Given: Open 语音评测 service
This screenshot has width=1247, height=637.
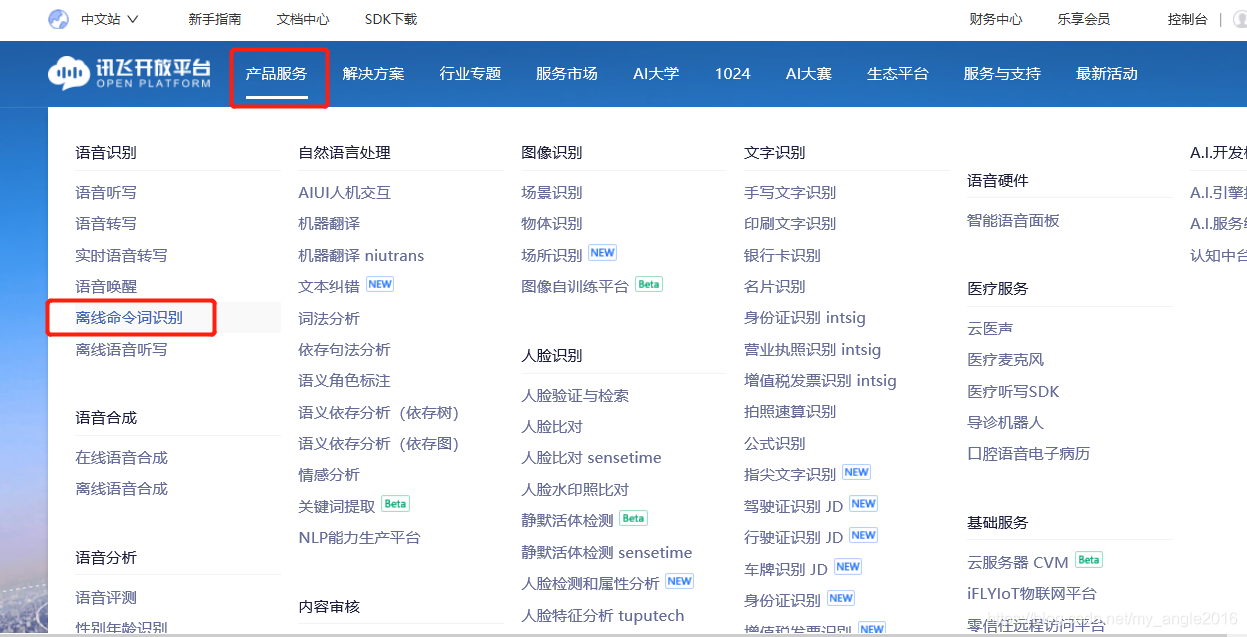Looking at the screenshot, I should click(106, 597).
